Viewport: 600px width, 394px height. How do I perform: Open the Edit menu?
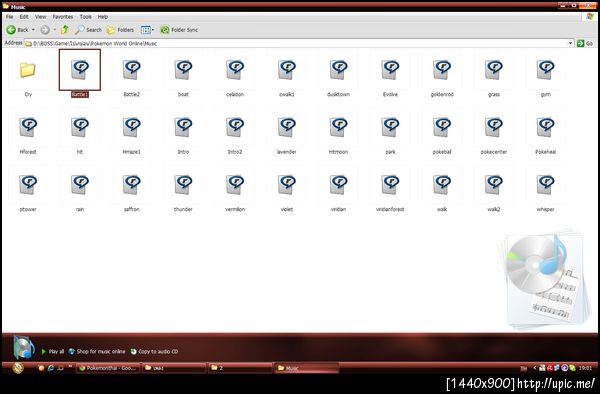(24, 17)
